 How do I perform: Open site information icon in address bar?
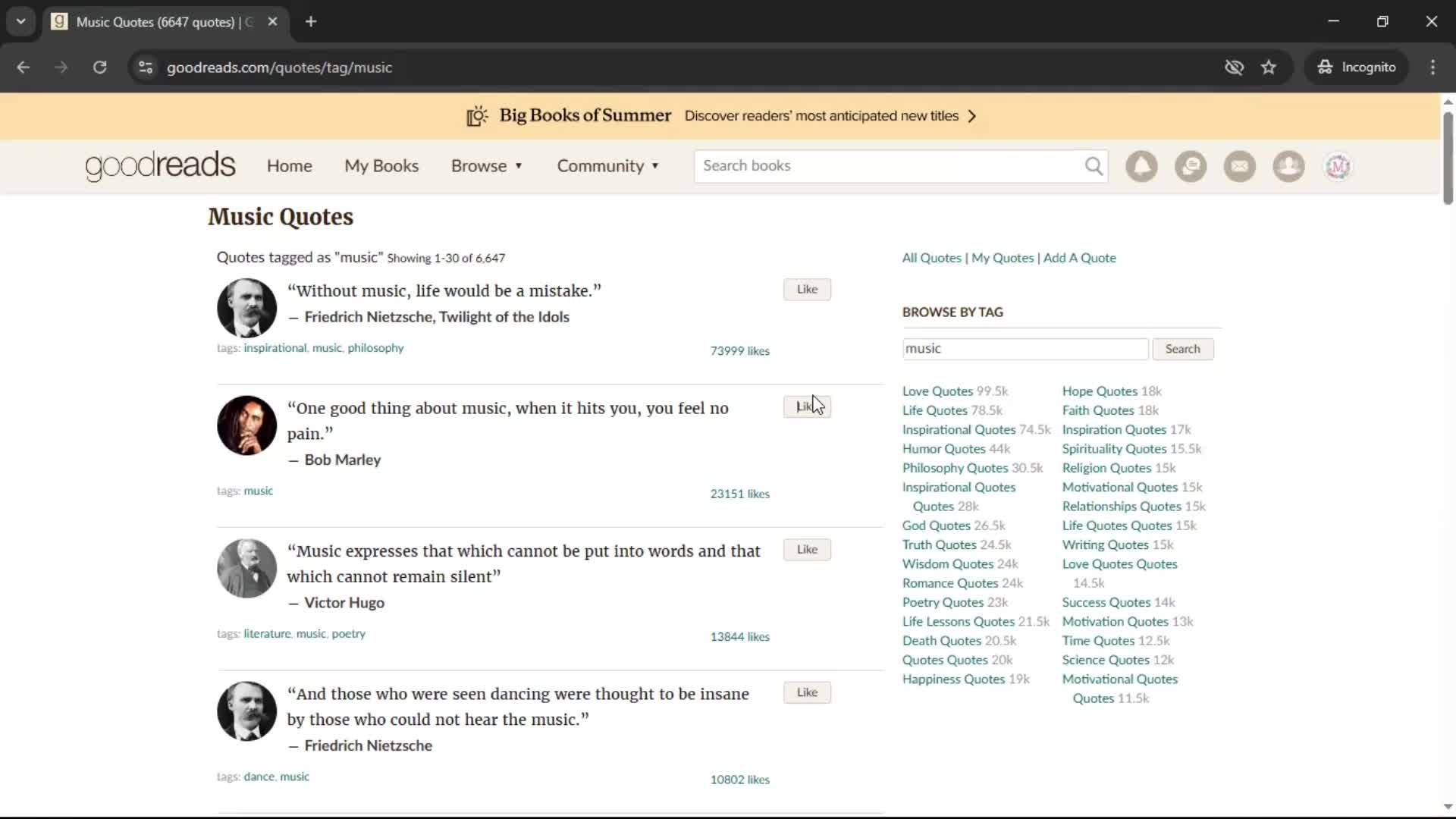146,67
